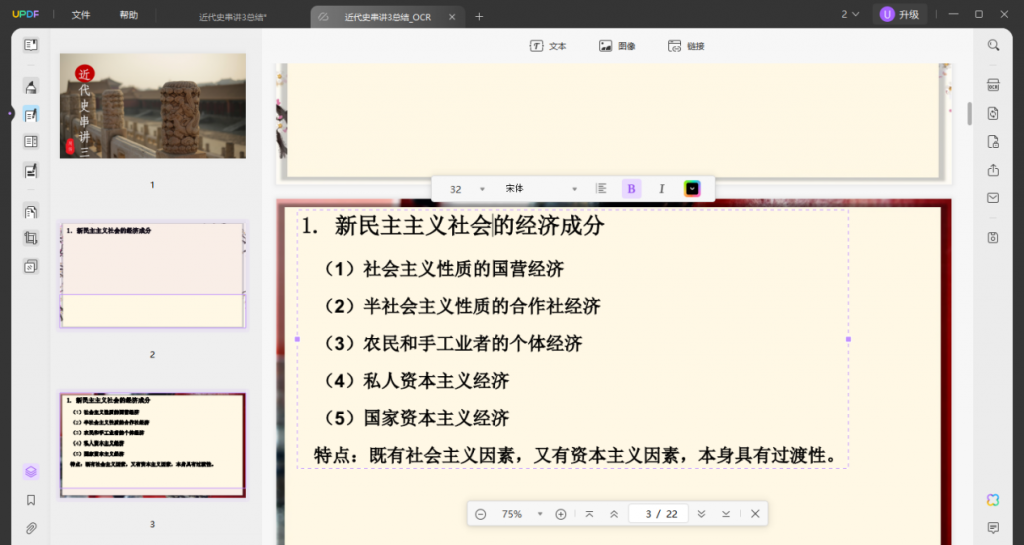Open the 宋体 font family dropdown
The image size is (1024, 545).
coord(574,189)
